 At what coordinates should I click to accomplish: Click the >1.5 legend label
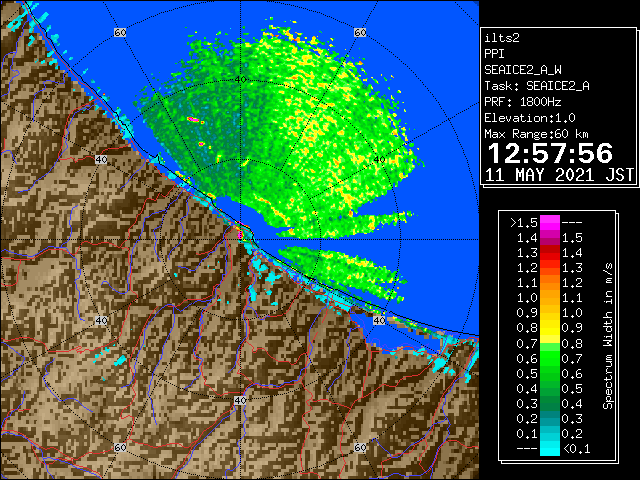pyautogui.click(x=524, y=223)
